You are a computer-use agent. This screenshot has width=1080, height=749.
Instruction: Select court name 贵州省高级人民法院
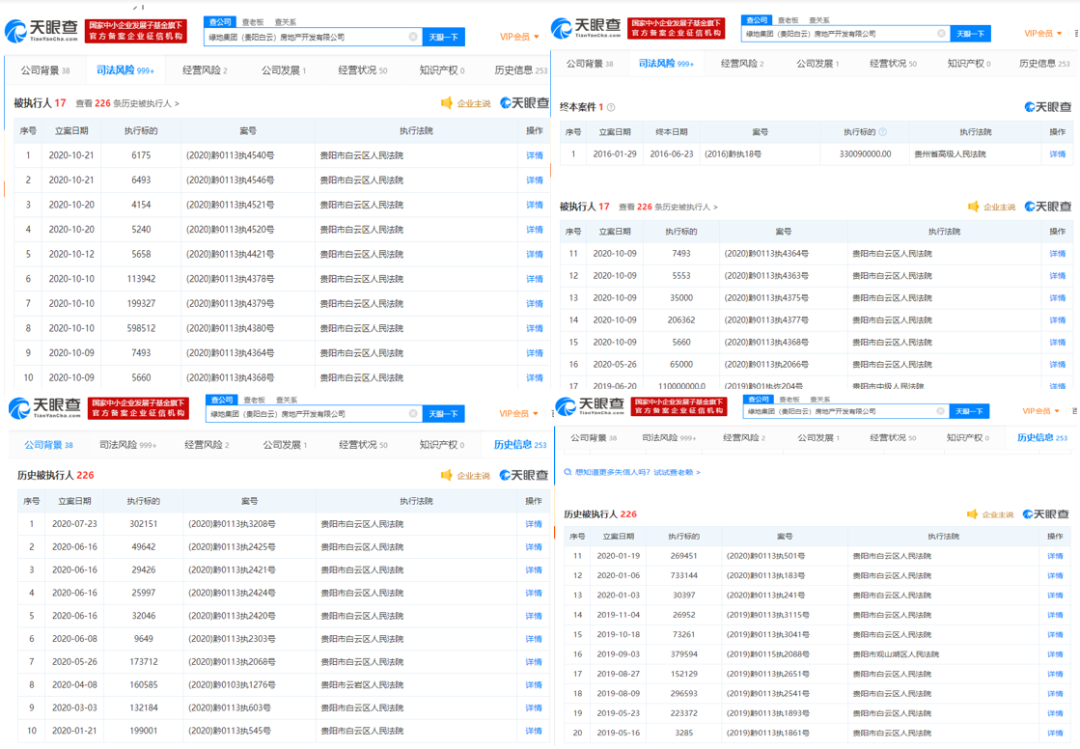[x=951, y=154]
